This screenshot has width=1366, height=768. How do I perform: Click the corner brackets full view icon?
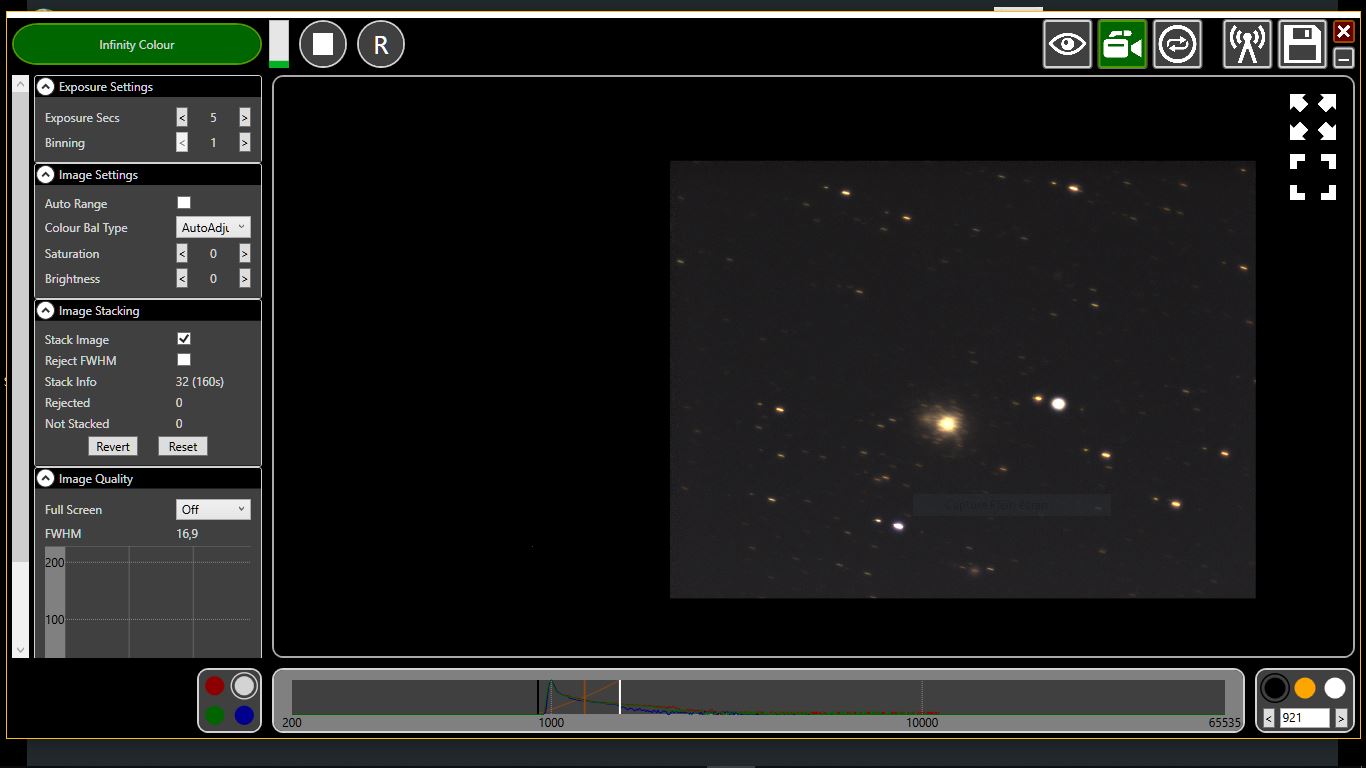[1313, 177]
